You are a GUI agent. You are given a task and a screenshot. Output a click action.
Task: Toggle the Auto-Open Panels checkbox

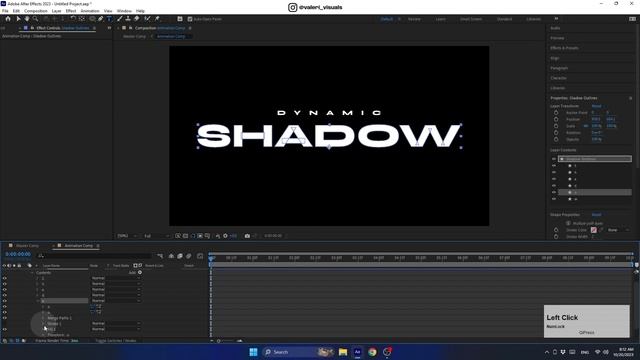pos(190,19)
